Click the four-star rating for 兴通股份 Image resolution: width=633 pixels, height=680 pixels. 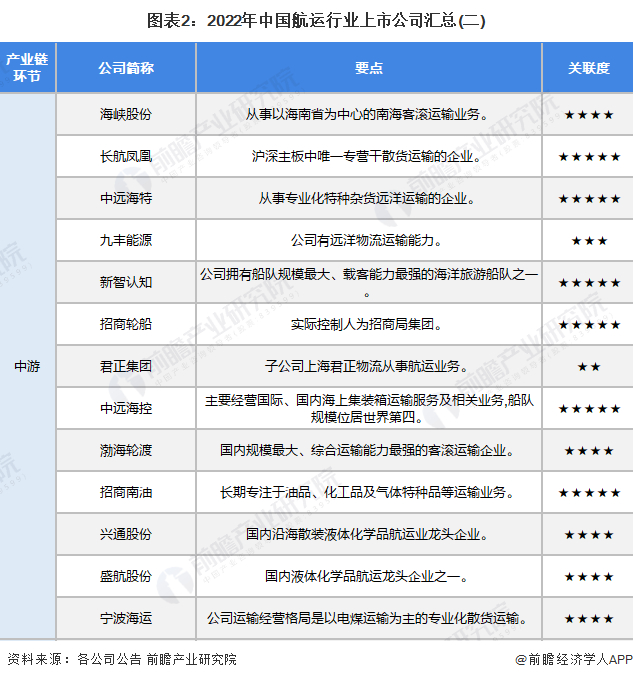pos(589,535)
